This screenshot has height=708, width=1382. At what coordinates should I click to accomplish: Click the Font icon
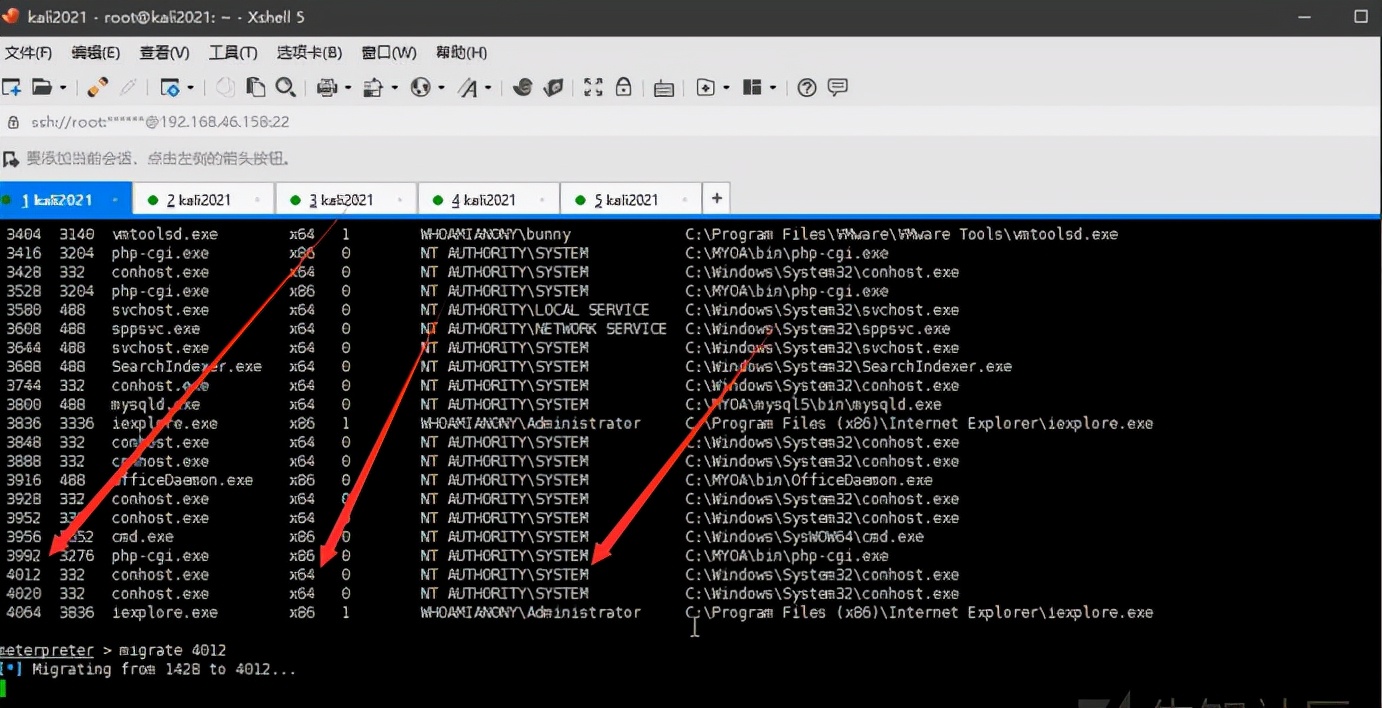(x=468, y=88)
